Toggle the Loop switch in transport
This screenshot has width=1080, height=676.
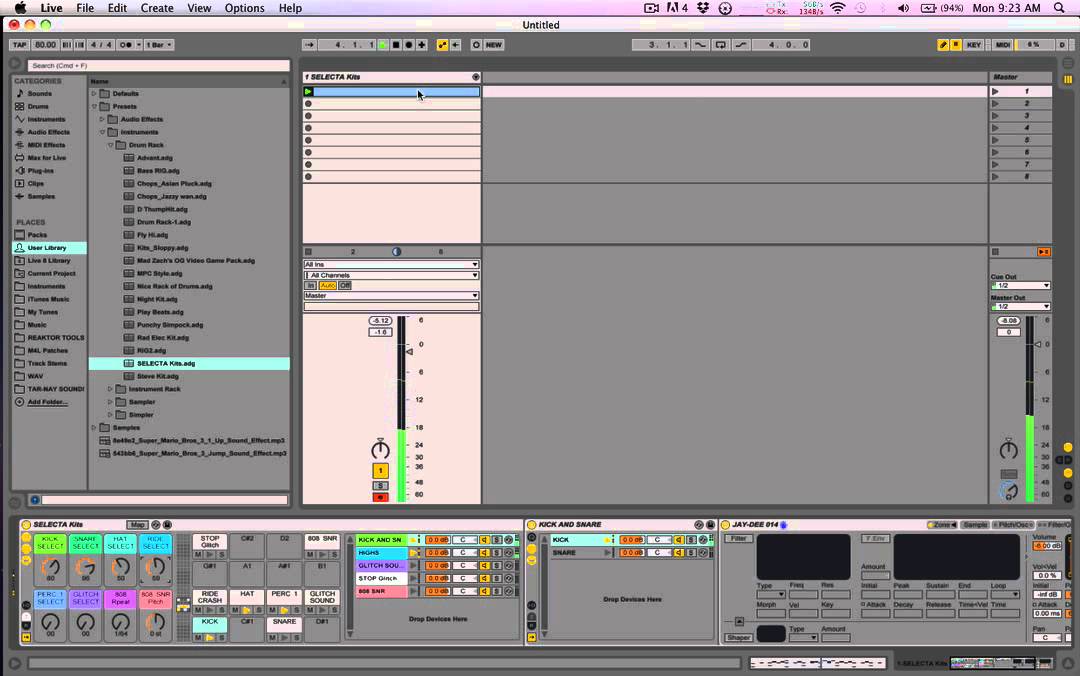[720, 45]
